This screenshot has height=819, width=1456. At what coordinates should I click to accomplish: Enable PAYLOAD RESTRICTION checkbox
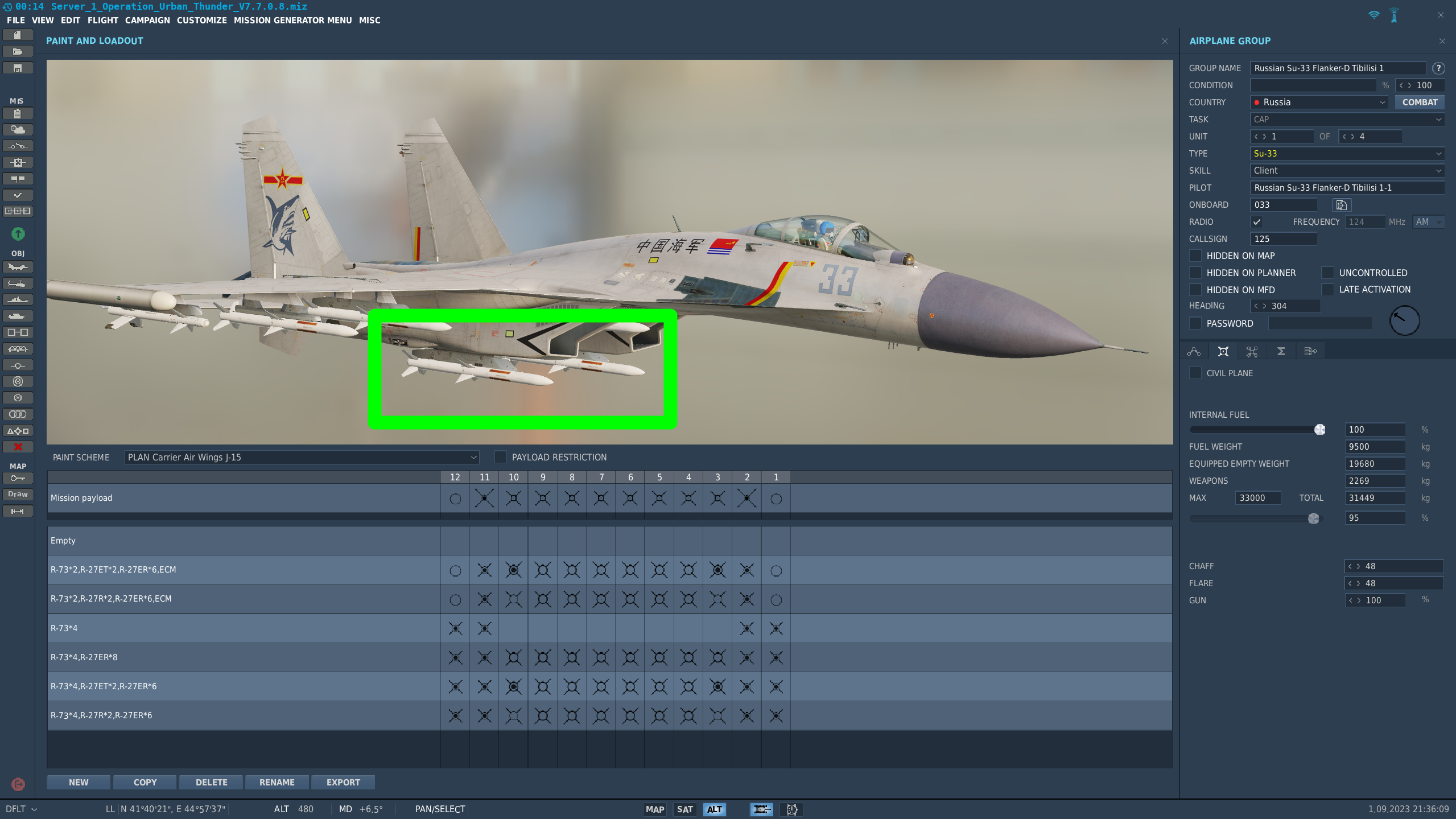(500, 457)
